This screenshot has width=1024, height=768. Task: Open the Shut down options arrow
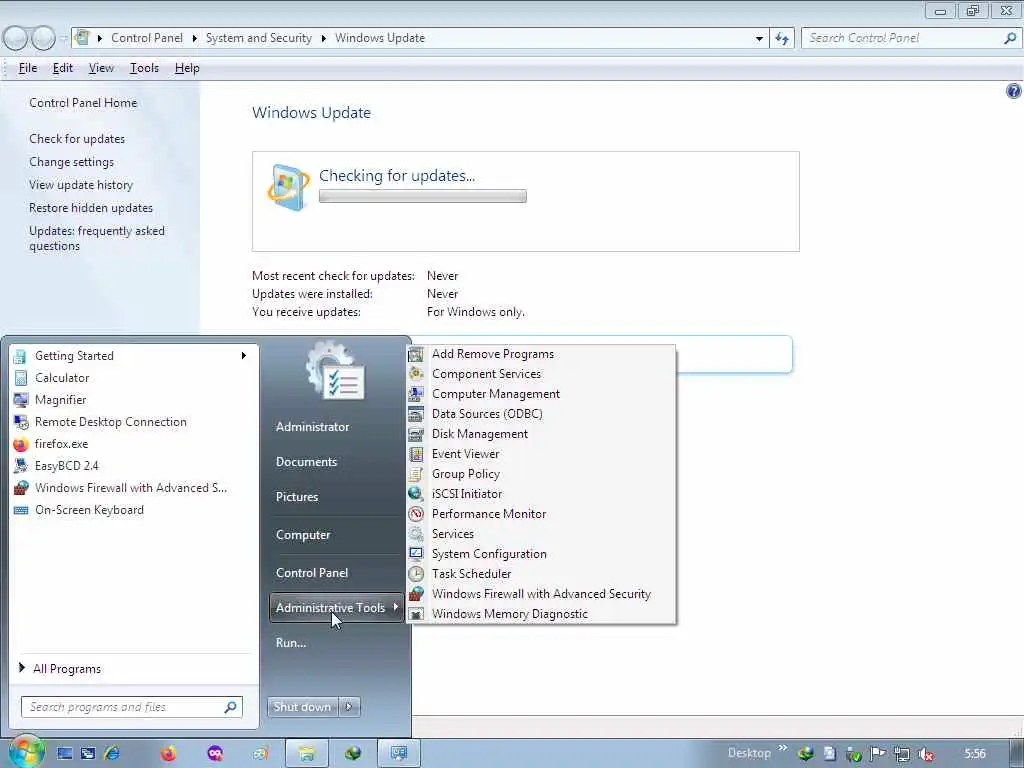coord(349,707)
